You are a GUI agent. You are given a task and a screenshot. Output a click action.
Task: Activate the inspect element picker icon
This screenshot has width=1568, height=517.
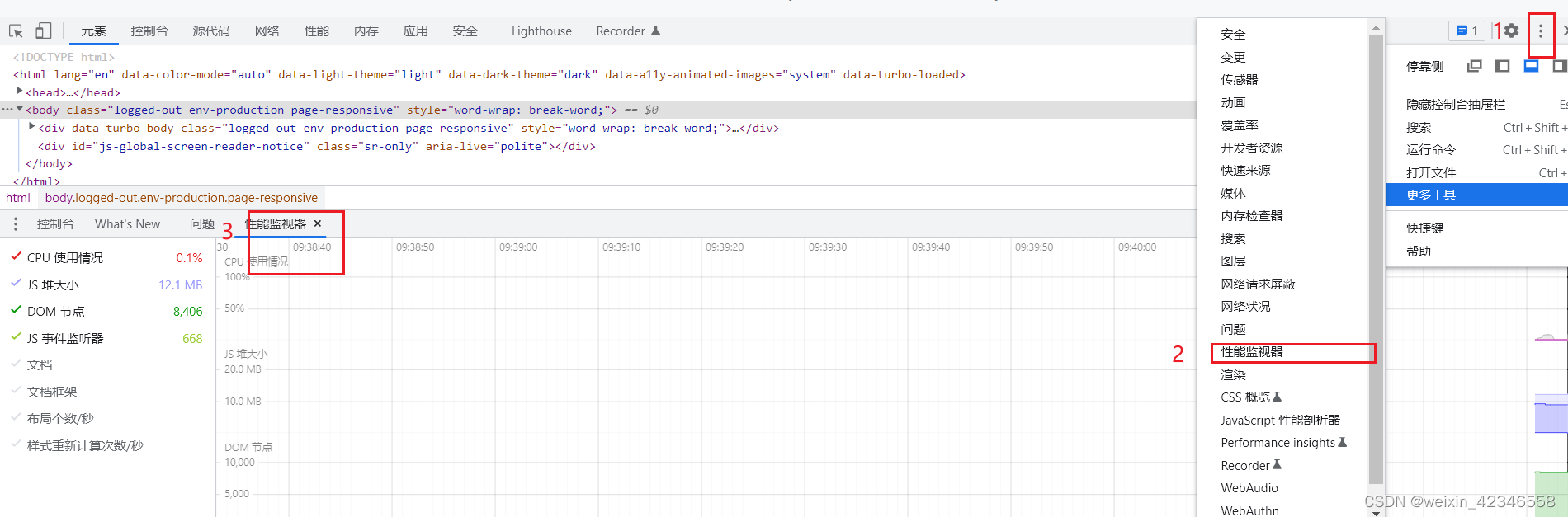click(x=16, y=31)
